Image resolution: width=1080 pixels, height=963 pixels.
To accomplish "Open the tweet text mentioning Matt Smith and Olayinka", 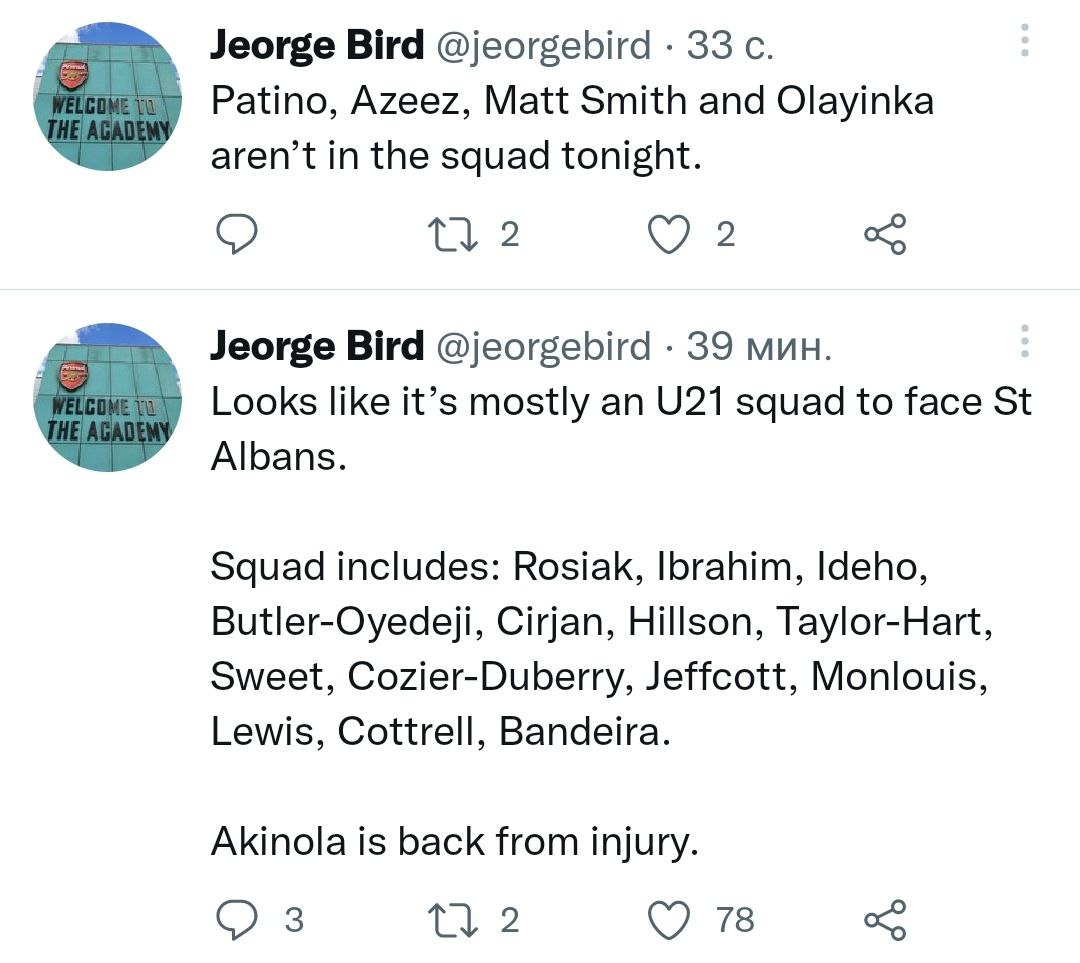I will [x=571, y=128].
